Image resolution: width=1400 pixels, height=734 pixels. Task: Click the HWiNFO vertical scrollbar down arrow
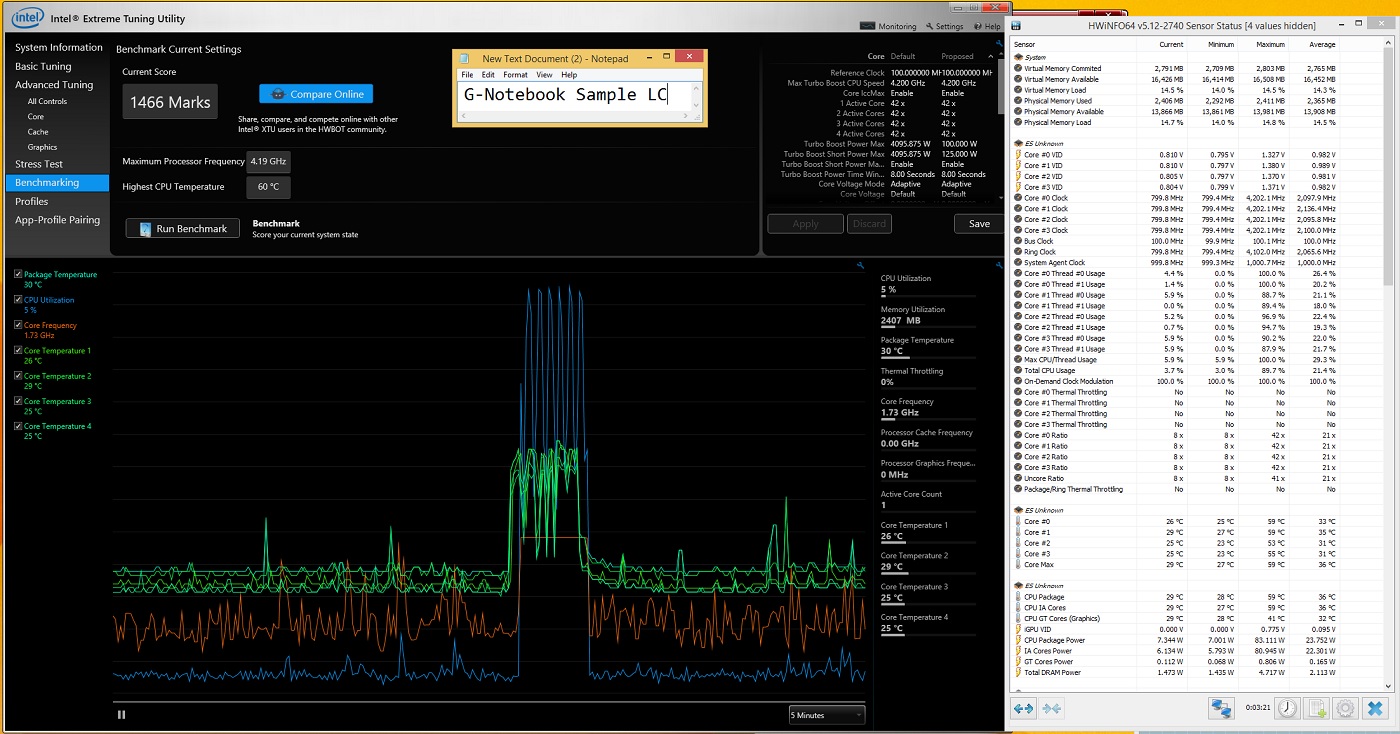pos(1389,685)
